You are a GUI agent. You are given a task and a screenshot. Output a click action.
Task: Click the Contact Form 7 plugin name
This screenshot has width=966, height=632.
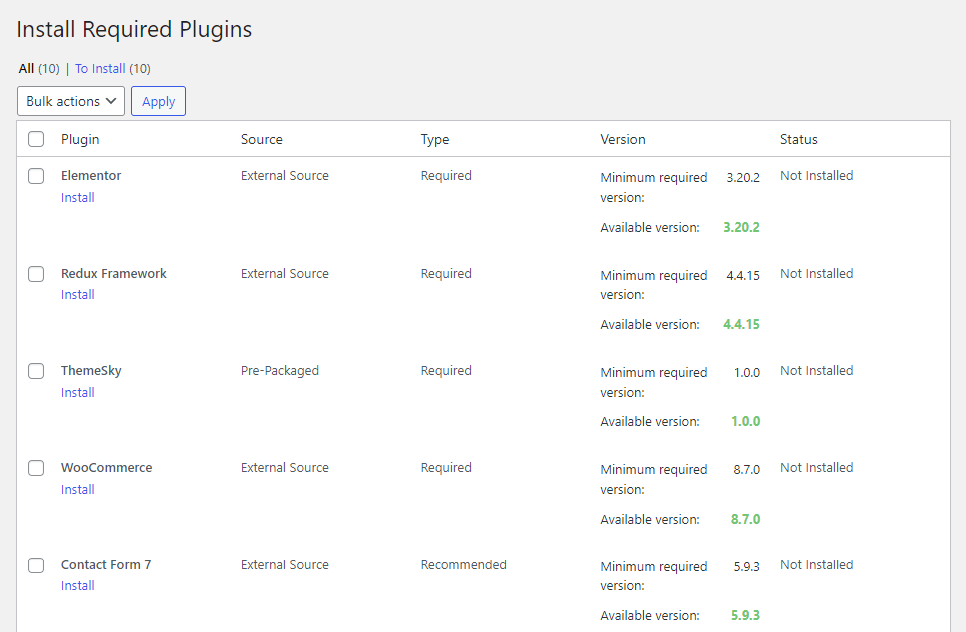106,564
